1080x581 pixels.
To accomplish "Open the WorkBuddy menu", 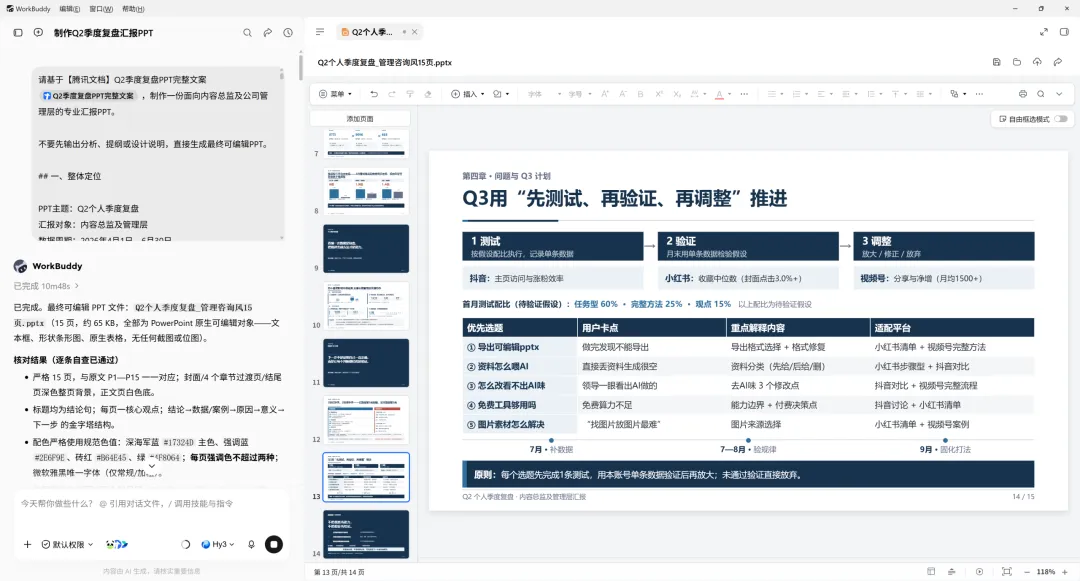I will (x=28, y=9).
